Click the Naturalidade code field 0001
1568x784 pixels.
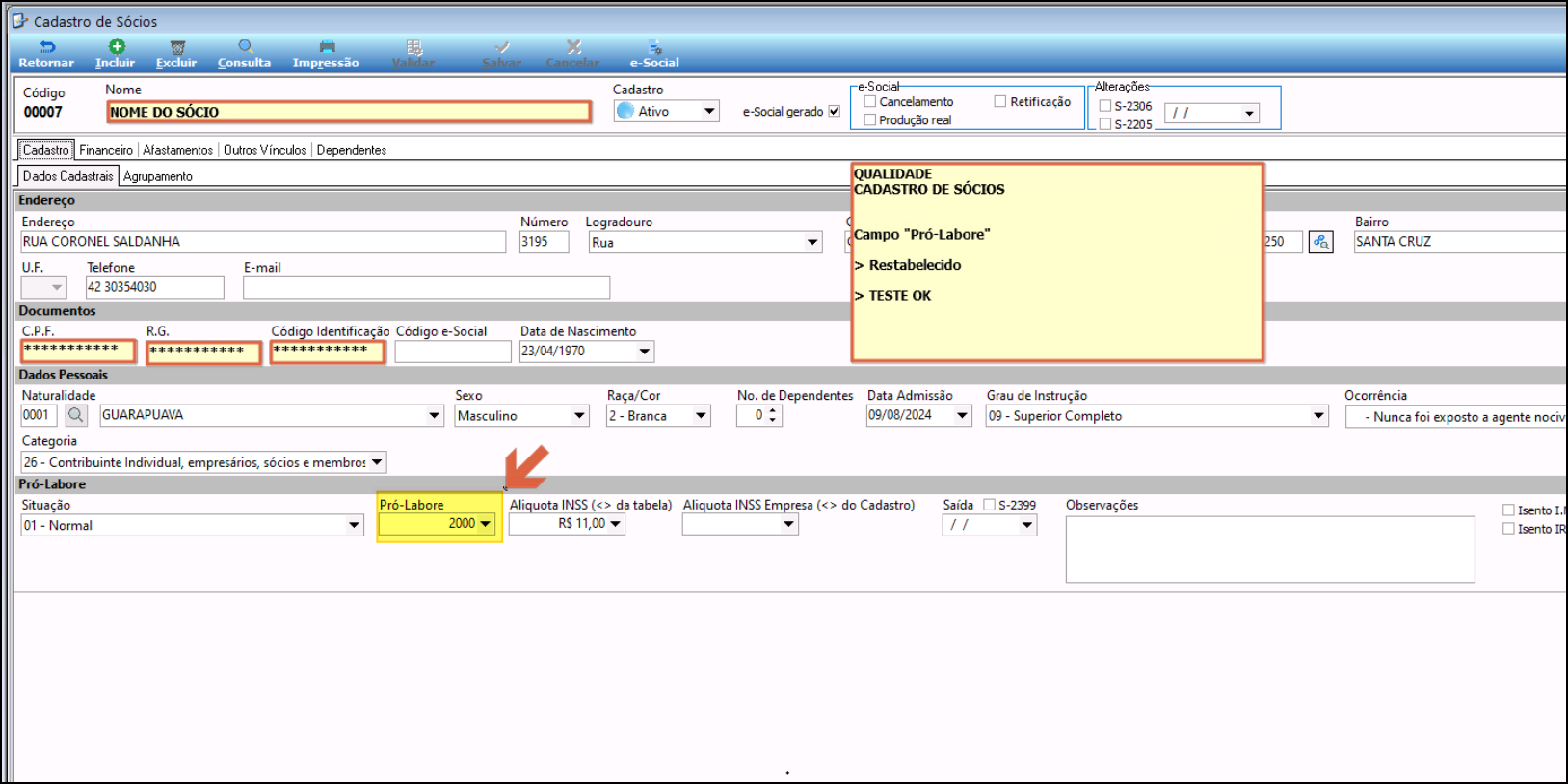tap(40, 415)
